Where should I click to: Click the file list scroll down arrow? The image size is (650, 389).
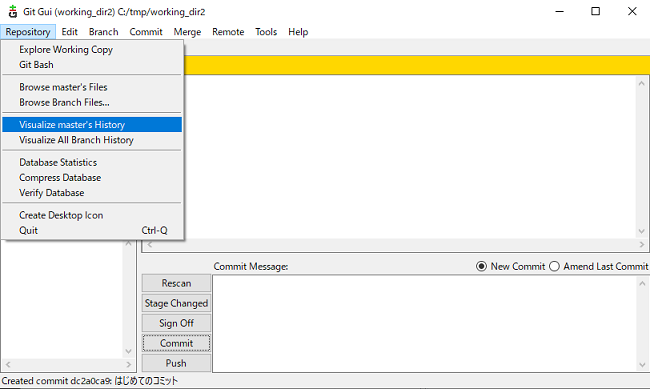(x=129, y=351)
